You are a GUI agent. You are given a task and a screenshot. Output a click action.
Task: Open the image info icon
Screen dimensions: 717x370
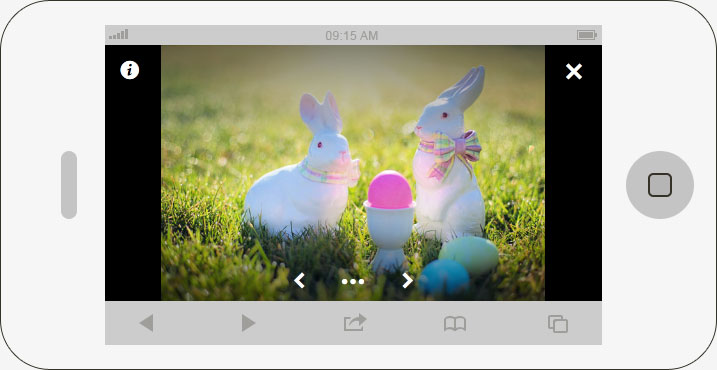(129, 70)
